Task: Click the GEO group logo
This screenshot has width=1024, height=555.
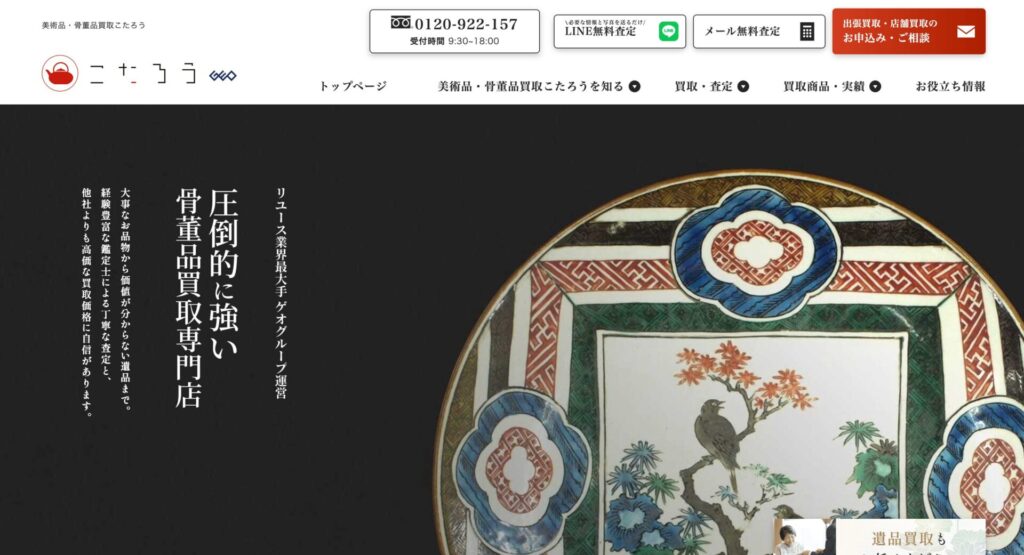Action: tap(223, 76)
